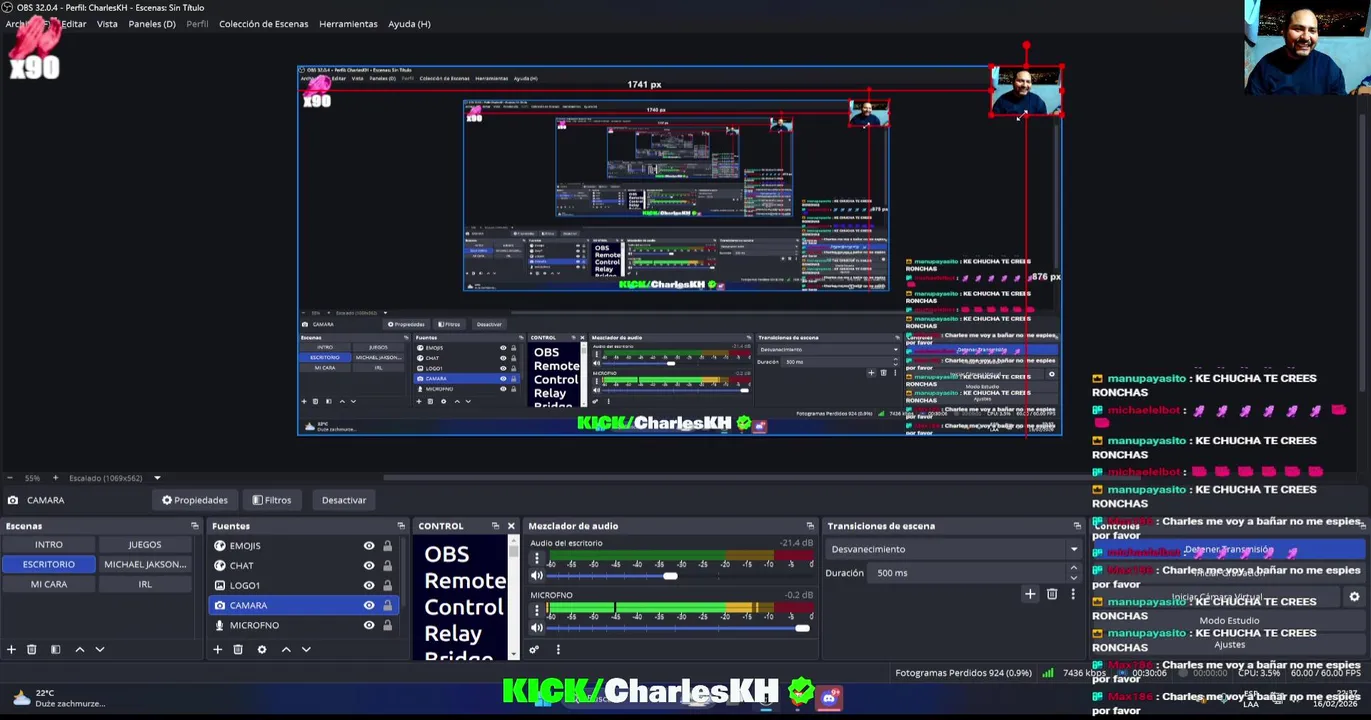Image resolution: width=1371 pixels, height=720 pixels.
Task: Open the Desvanecimiento transition dropdown
Action: click(x=954, y=549)
